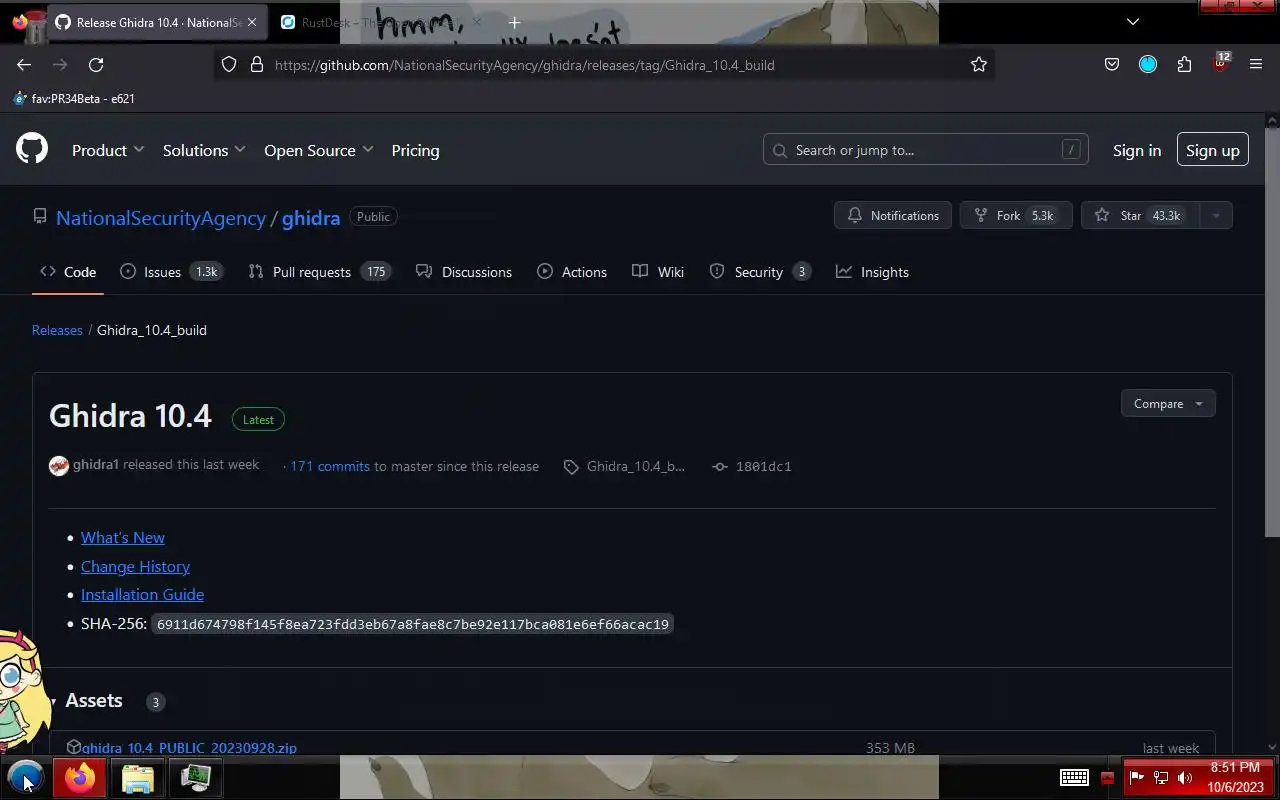The width and height of the screenshot is (1280, 800).
Task: View the 171 commits link
Action: pyautogui.click(x=330, y=466)
